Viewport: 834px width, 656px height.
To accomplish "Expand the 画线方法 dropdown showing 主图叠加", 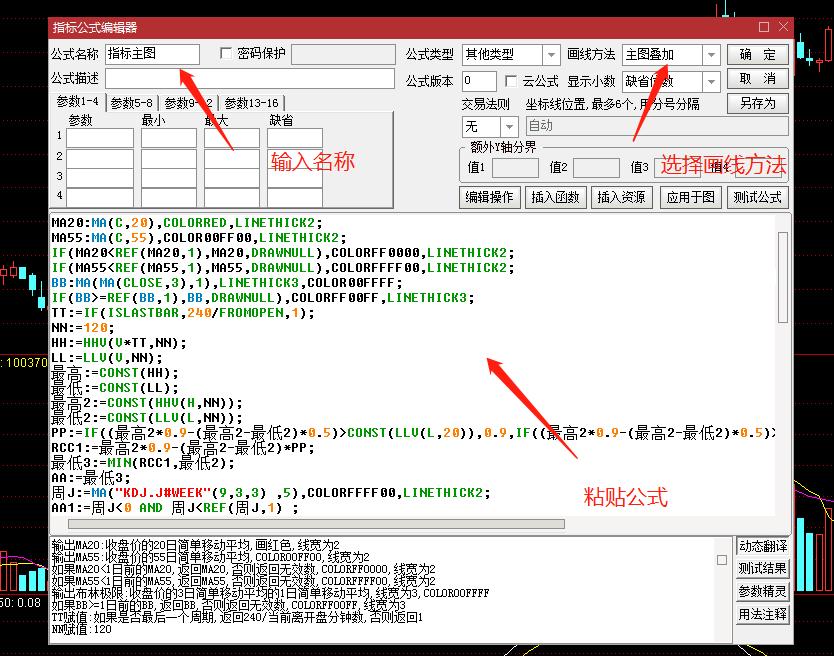I will pyautogui.click(x=710, y=55).
